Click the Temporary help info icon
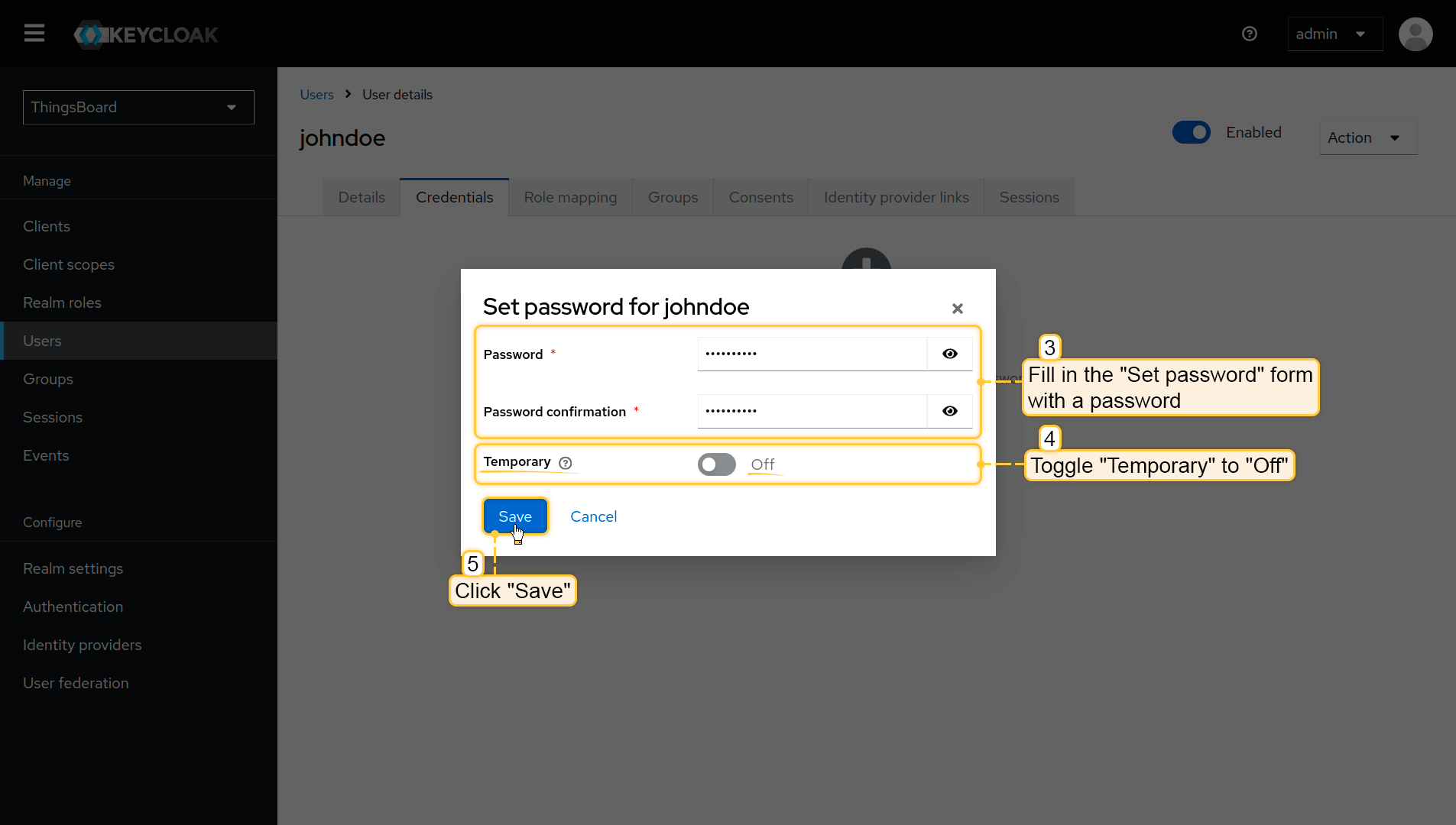Viewport: 1456px width, 825px height. click(x=566, y=463)
